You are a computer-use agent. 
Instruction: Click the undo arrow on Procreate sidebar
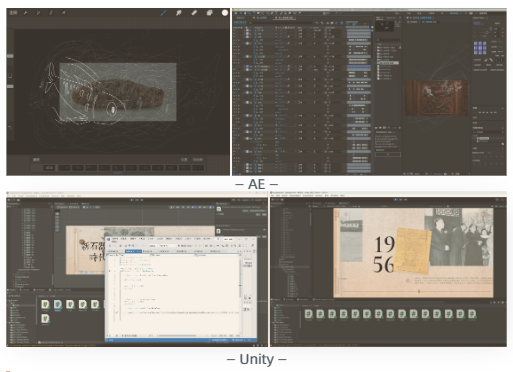pos(10,127)
